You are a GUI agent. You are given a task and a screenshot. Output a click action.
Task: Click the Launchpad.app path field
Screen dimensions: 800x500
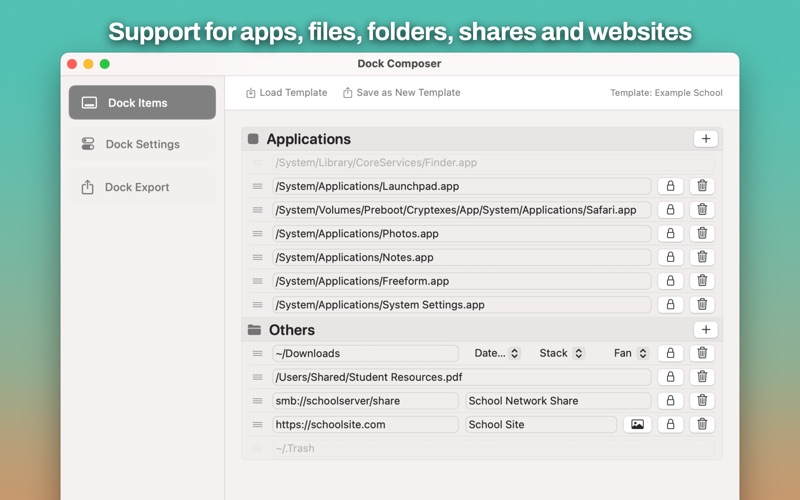[462, 186]
